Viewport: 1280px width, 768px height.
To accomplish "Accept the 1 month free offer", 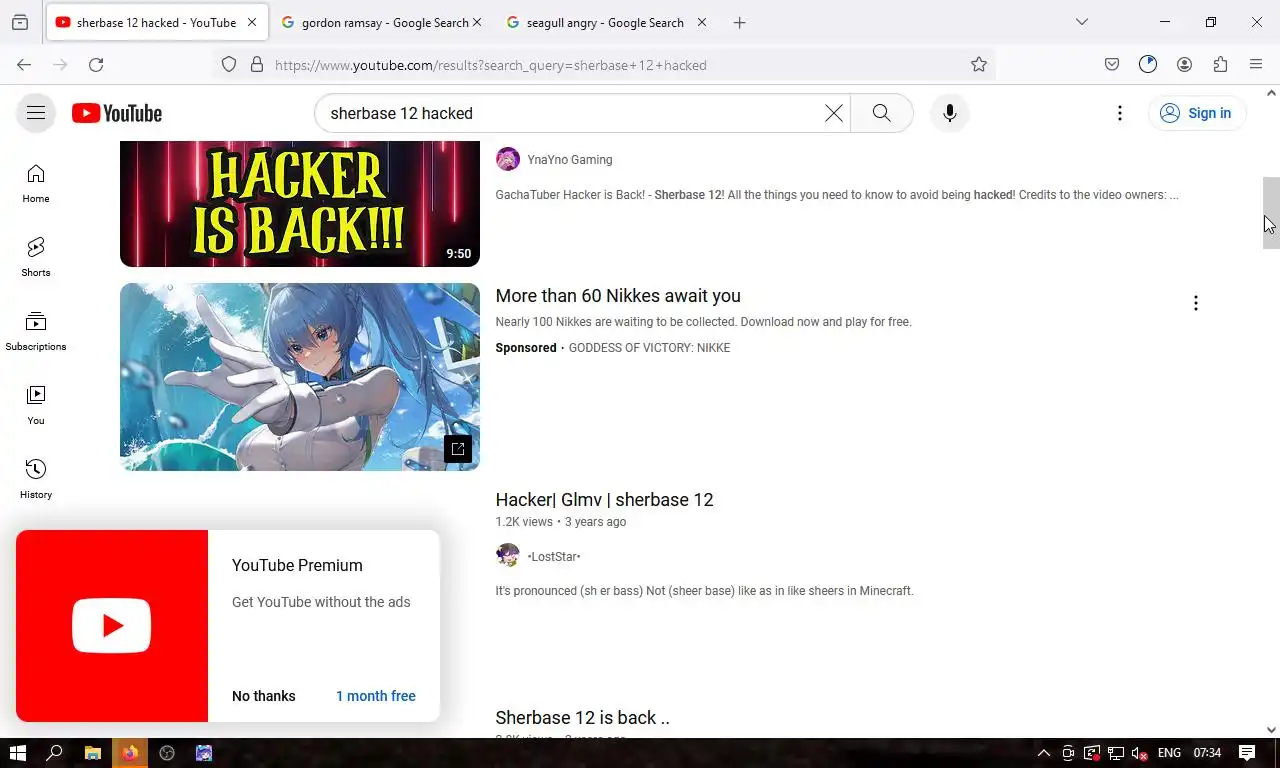I will tap(376, 696).
